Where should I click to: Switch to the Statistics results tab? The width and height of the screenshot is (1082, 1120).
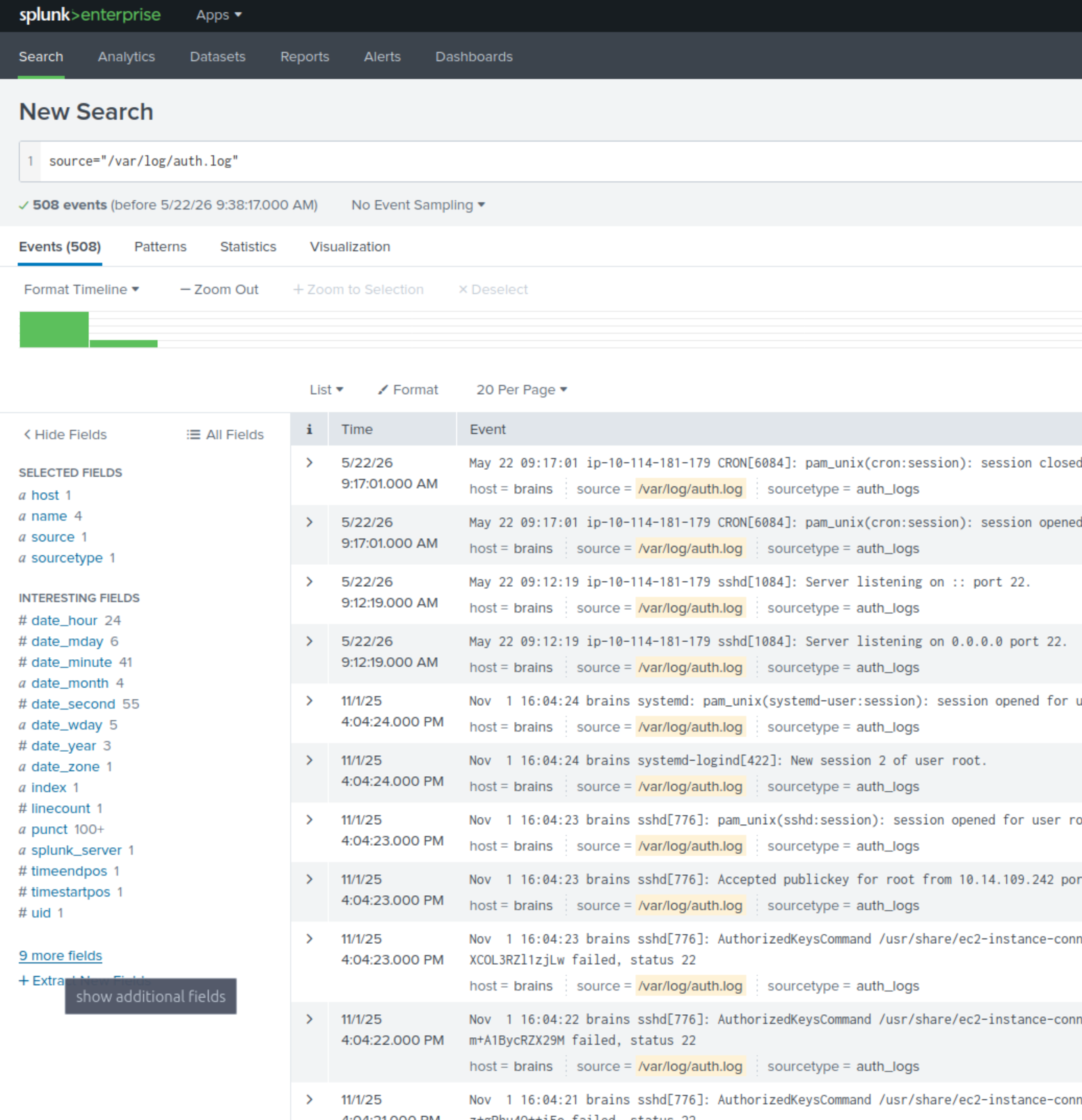[248, 246]
